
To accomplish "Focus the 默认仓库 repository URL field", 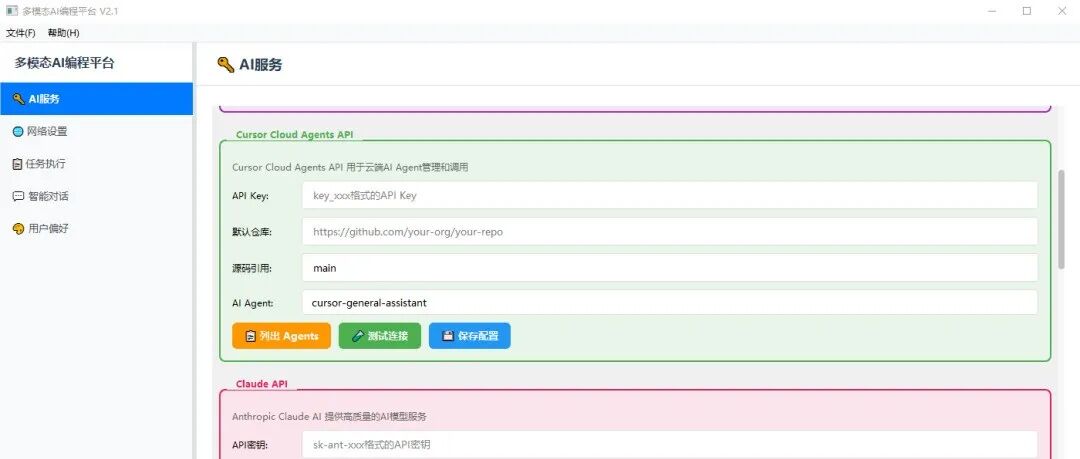I will (x=669, y=232).
